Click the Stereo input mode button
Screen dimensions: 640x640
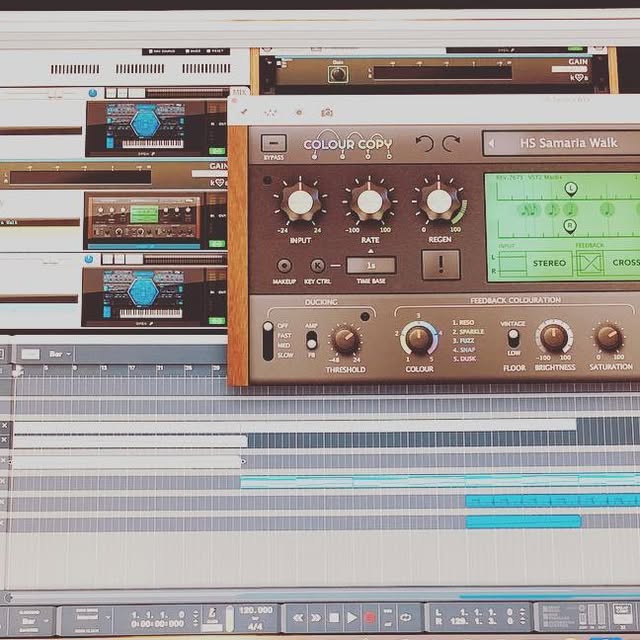(549, 263)
